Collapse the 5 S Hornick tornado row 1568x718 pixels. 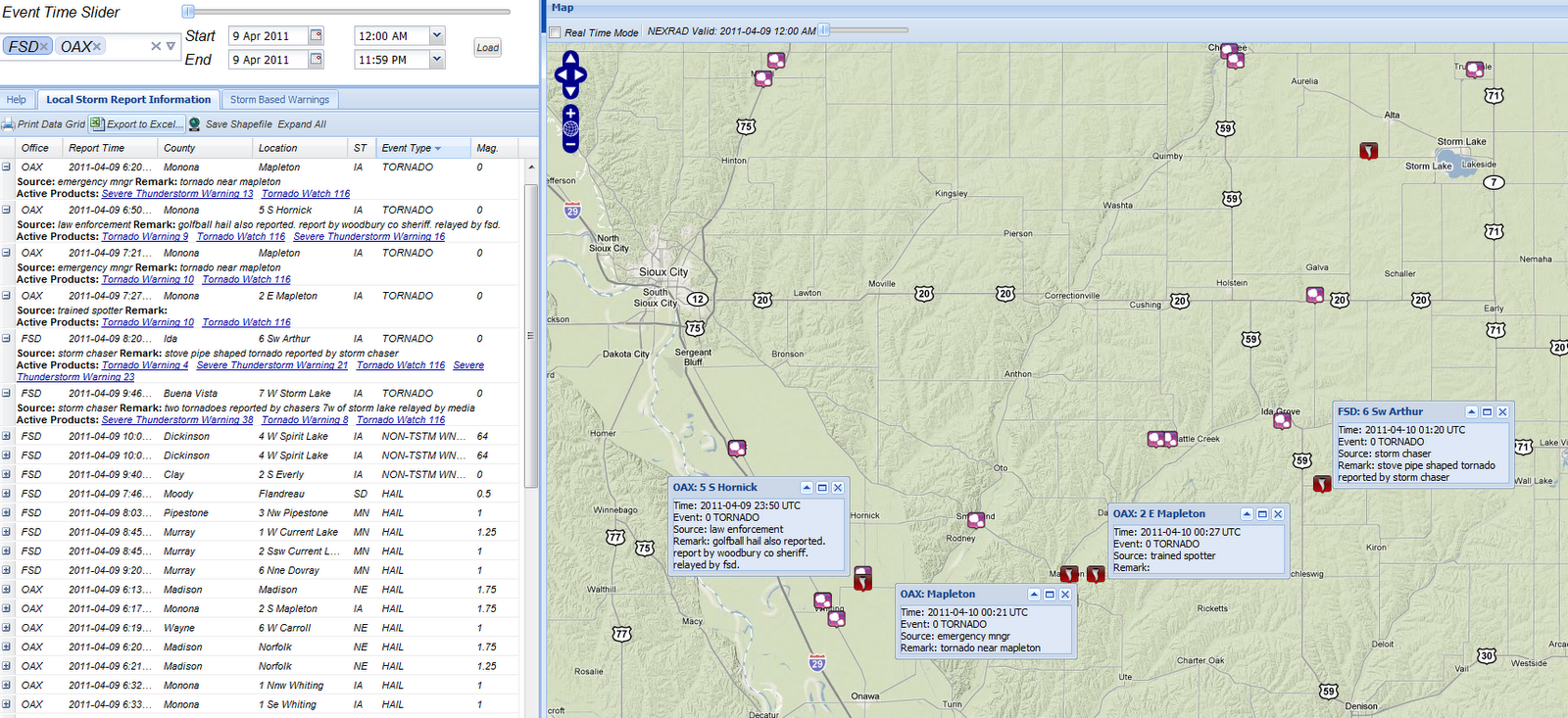point(6,210)
